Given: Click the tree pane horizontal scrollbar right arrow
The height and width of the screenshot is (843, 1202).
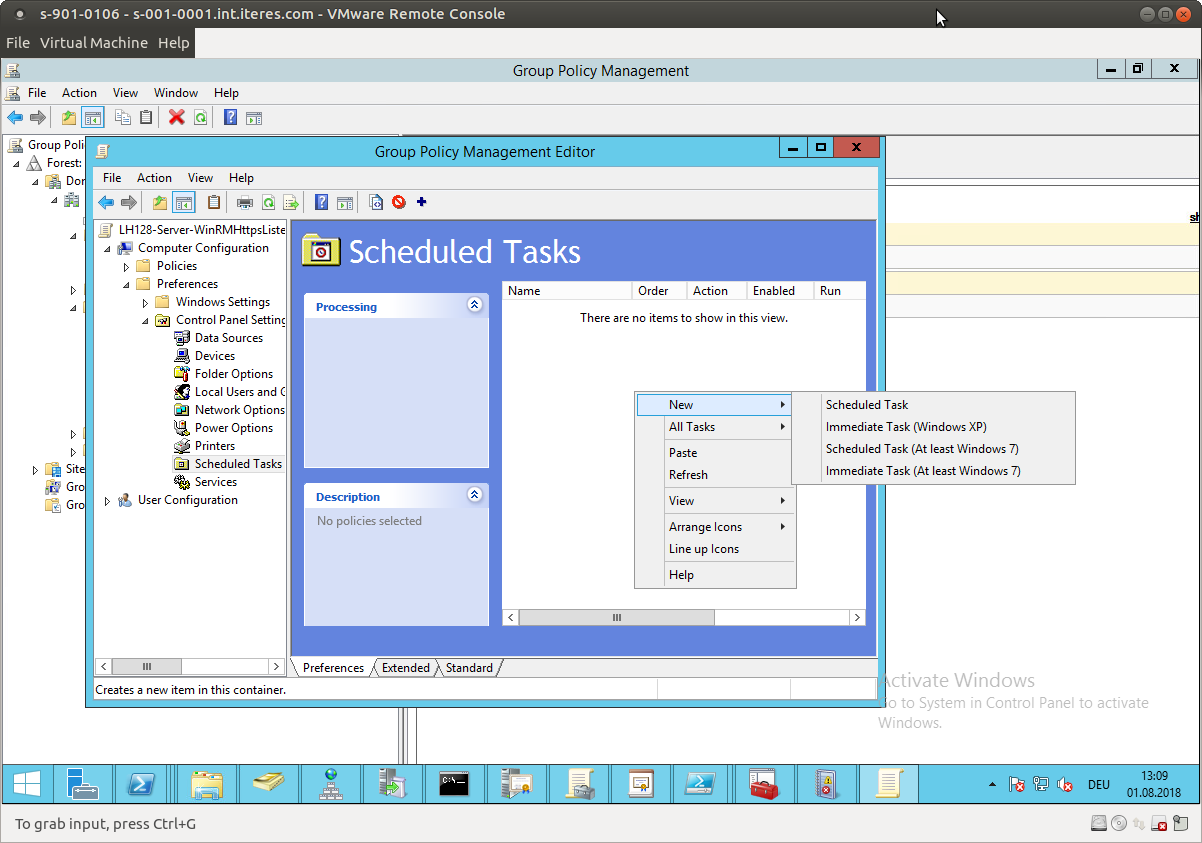Looking at the screenshot, I should point(276,666).
